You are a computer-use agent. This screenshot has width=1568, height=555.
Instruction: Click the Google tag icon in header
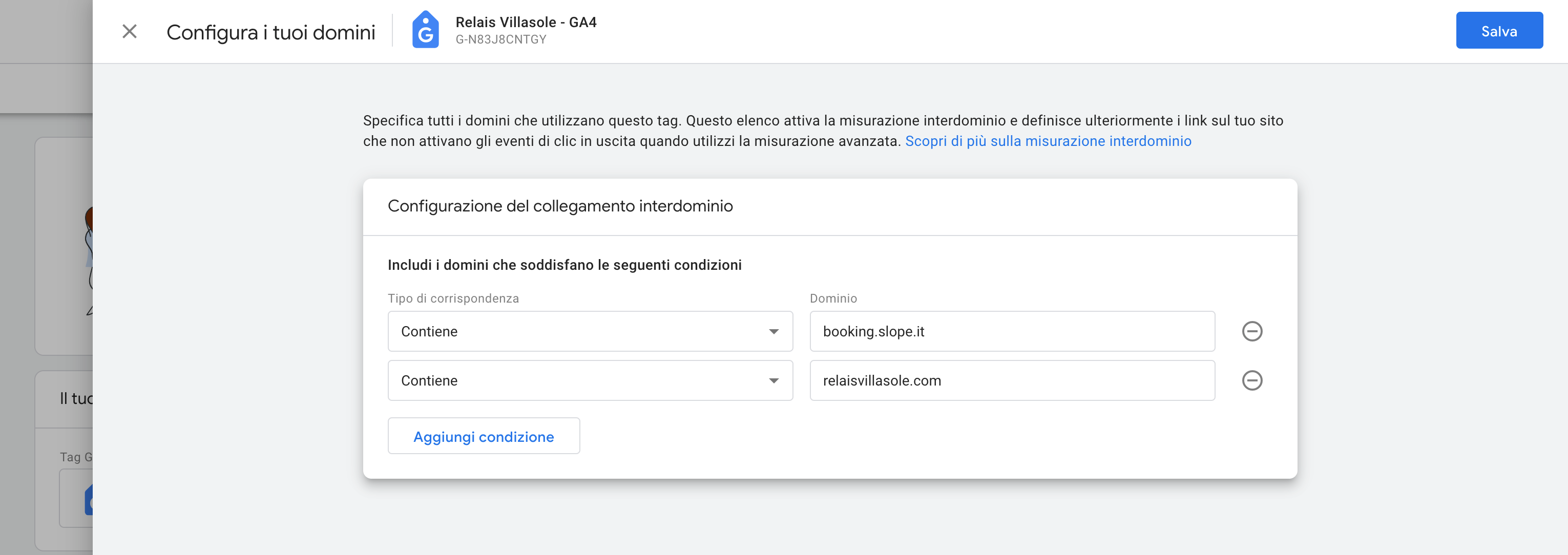(x=425, y=30)
